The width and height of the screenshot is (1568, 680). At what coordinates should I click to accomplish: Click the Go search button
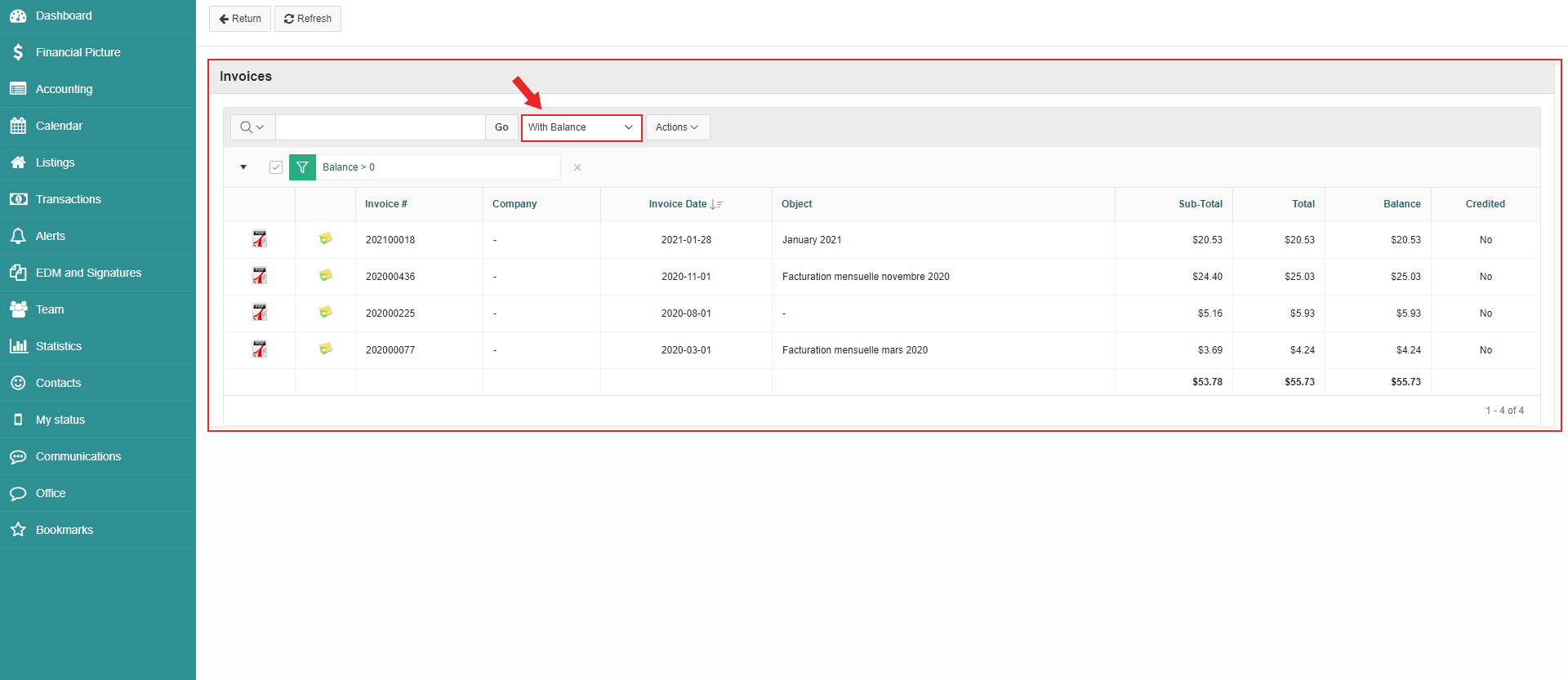[501, 127]
